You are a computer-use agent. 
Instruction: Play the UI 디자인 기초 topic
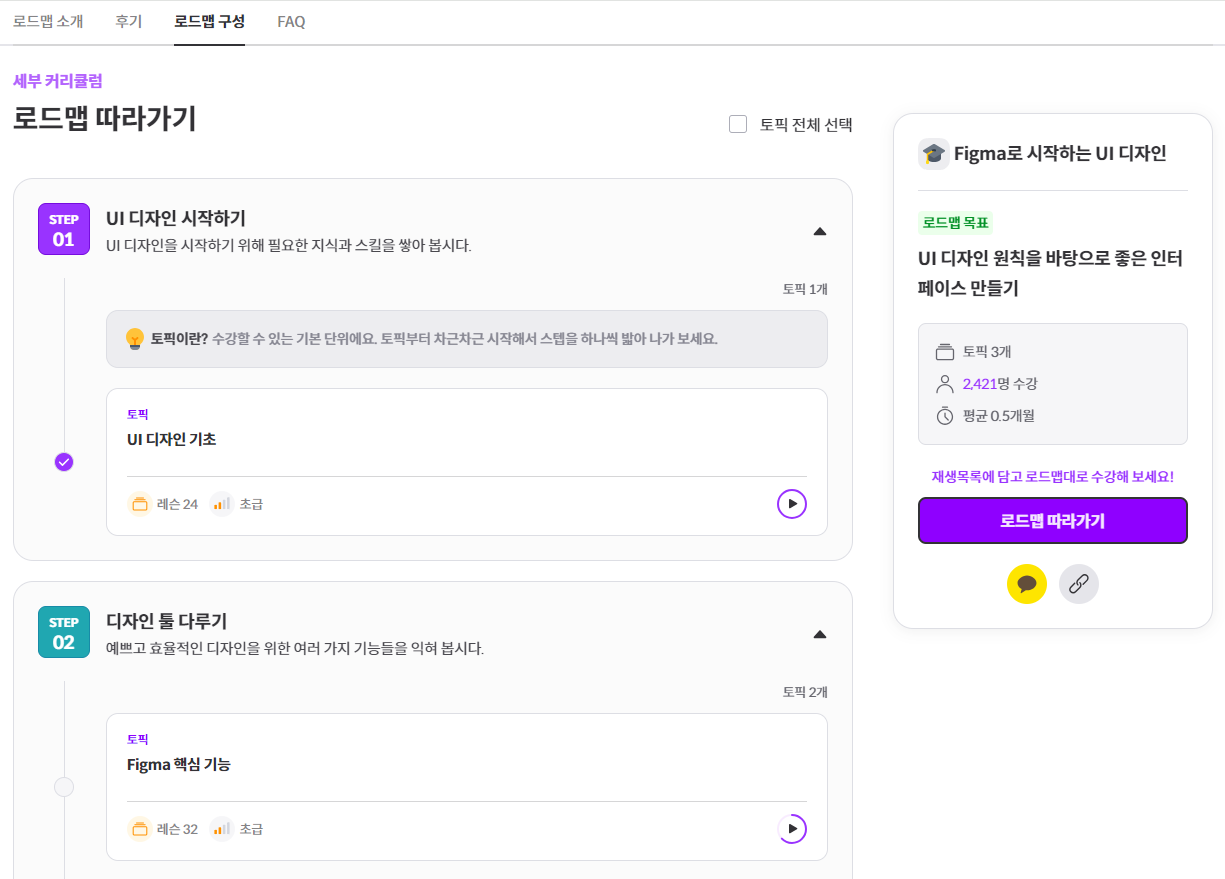(792, 504)
